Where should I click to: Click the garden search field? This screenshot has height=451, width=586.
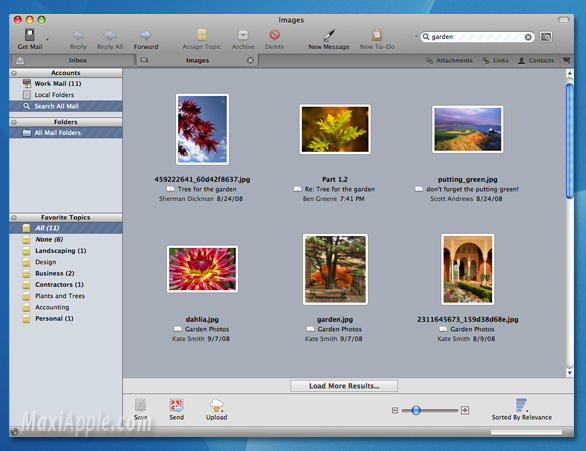pyautogui.click(x=478, y=37)
